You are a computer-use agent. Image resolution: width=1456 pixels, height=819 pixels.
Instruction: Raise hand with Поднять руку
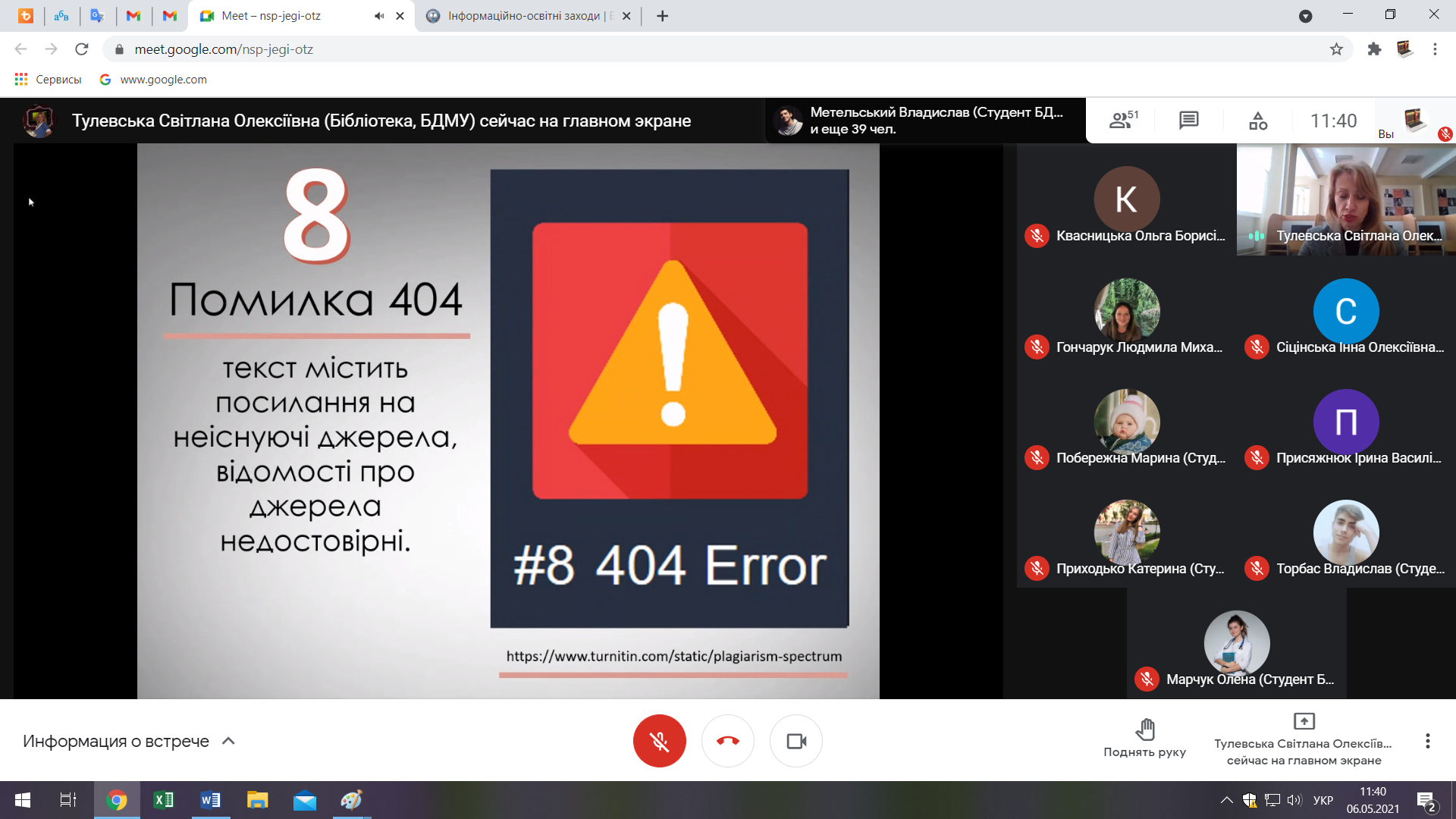point(1144,739)
